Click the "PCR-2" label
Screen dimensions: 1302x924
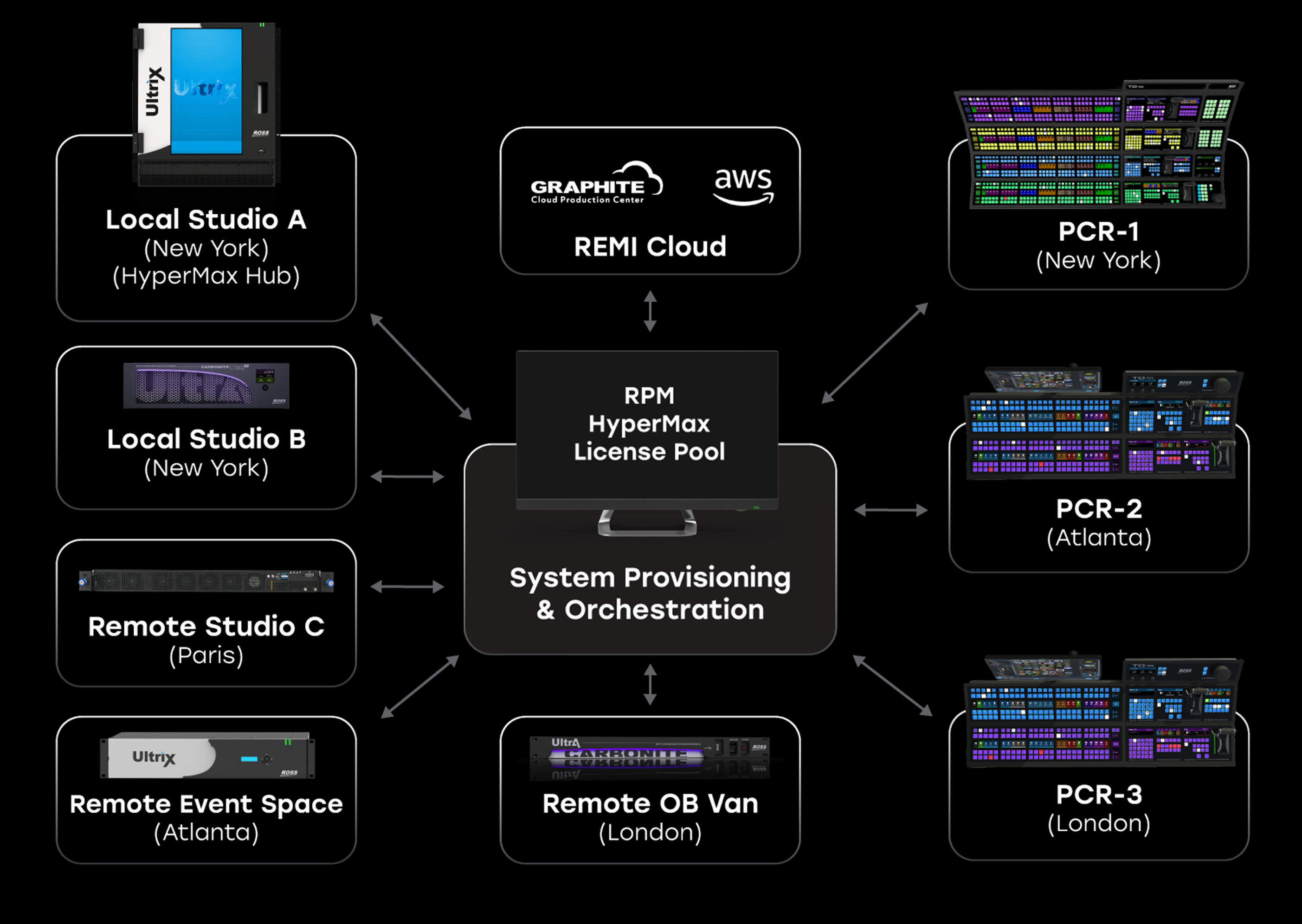pos(1099,509)
